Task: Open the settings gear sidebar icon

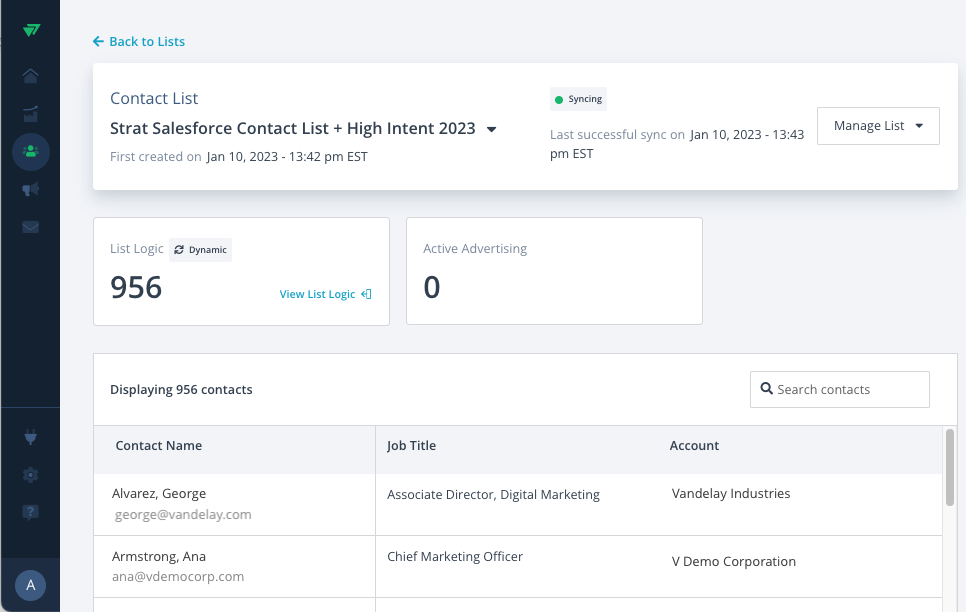Action: (x=30, y=475)
